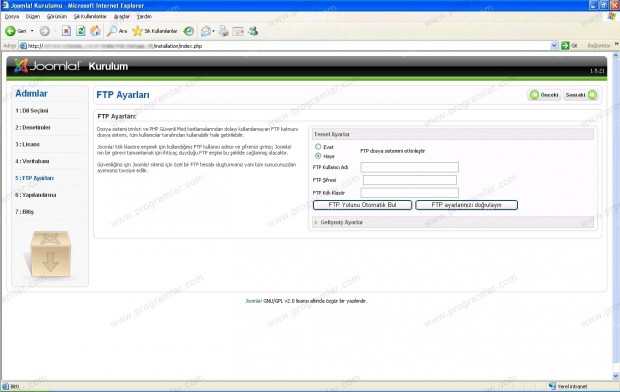Viewport: 620px width, 392px height.
Task: Open the address bar dropdown arrow
Action: coord(554,46)
